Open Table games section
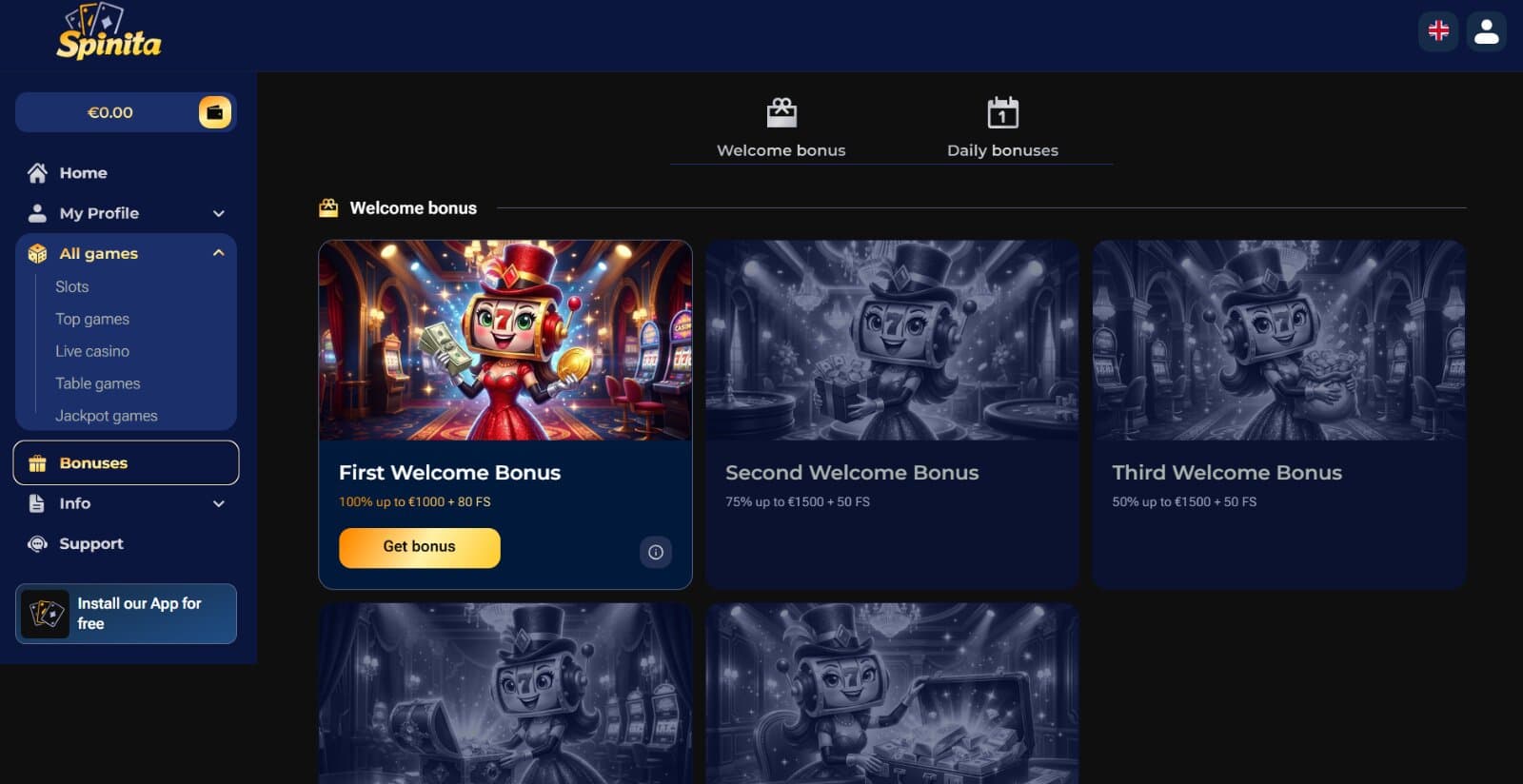The image size is (1523, 784). coord(97,383)
